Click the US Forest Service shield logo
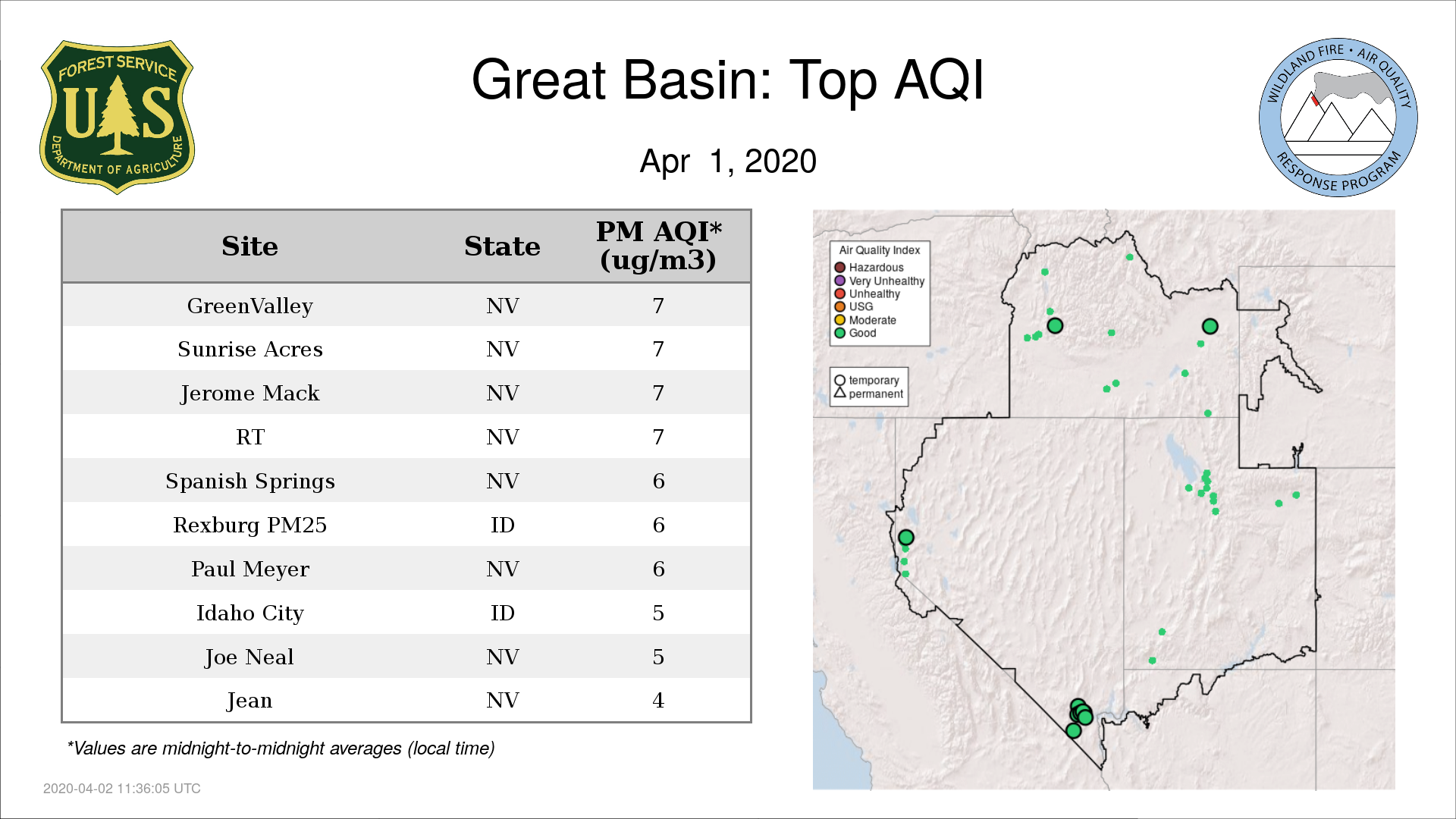 (x=117, y=118)
